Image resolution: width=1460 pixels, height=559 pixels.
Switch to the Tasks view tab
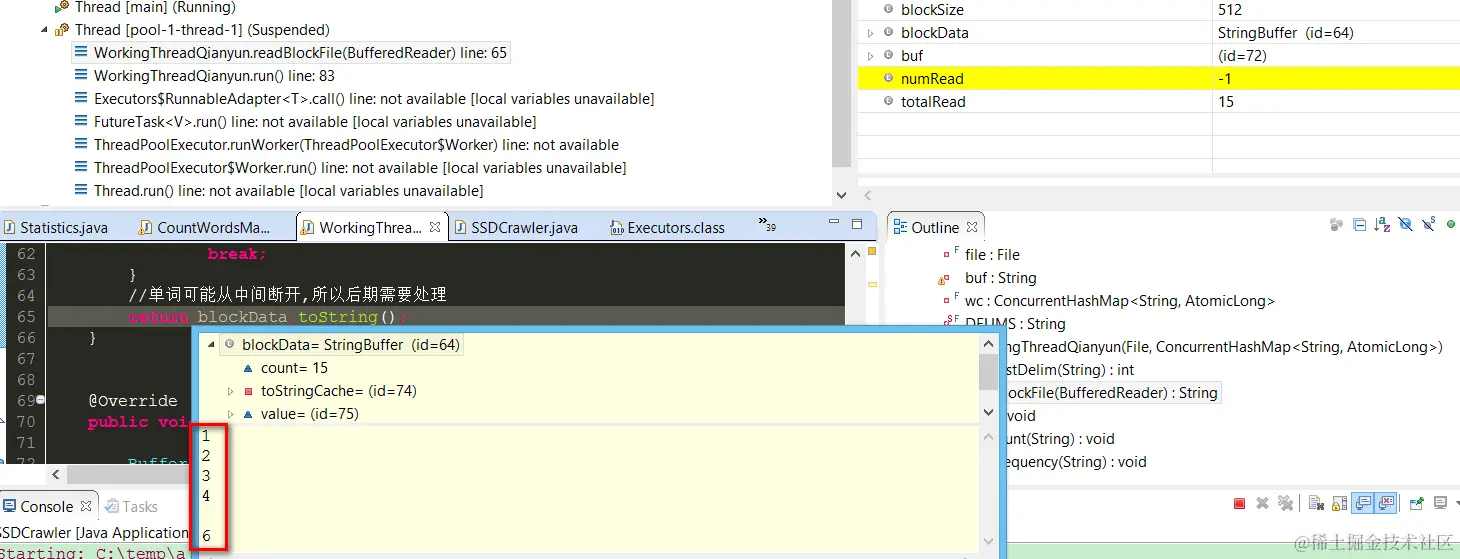pyautogui.click(x=131, y=506)
